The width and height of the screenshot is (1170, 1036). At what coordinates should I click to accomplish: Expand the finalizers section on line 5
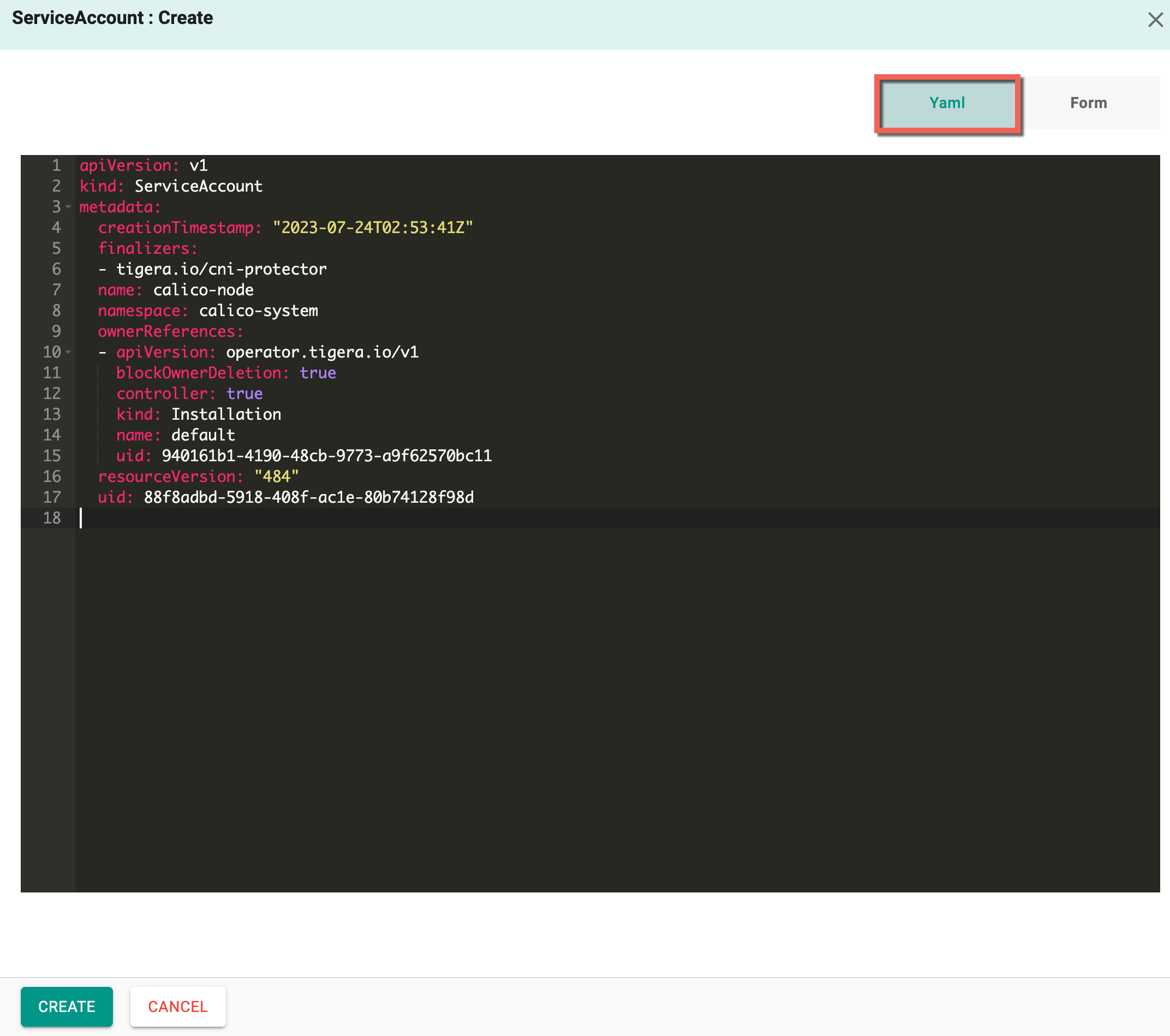(68, 248)
